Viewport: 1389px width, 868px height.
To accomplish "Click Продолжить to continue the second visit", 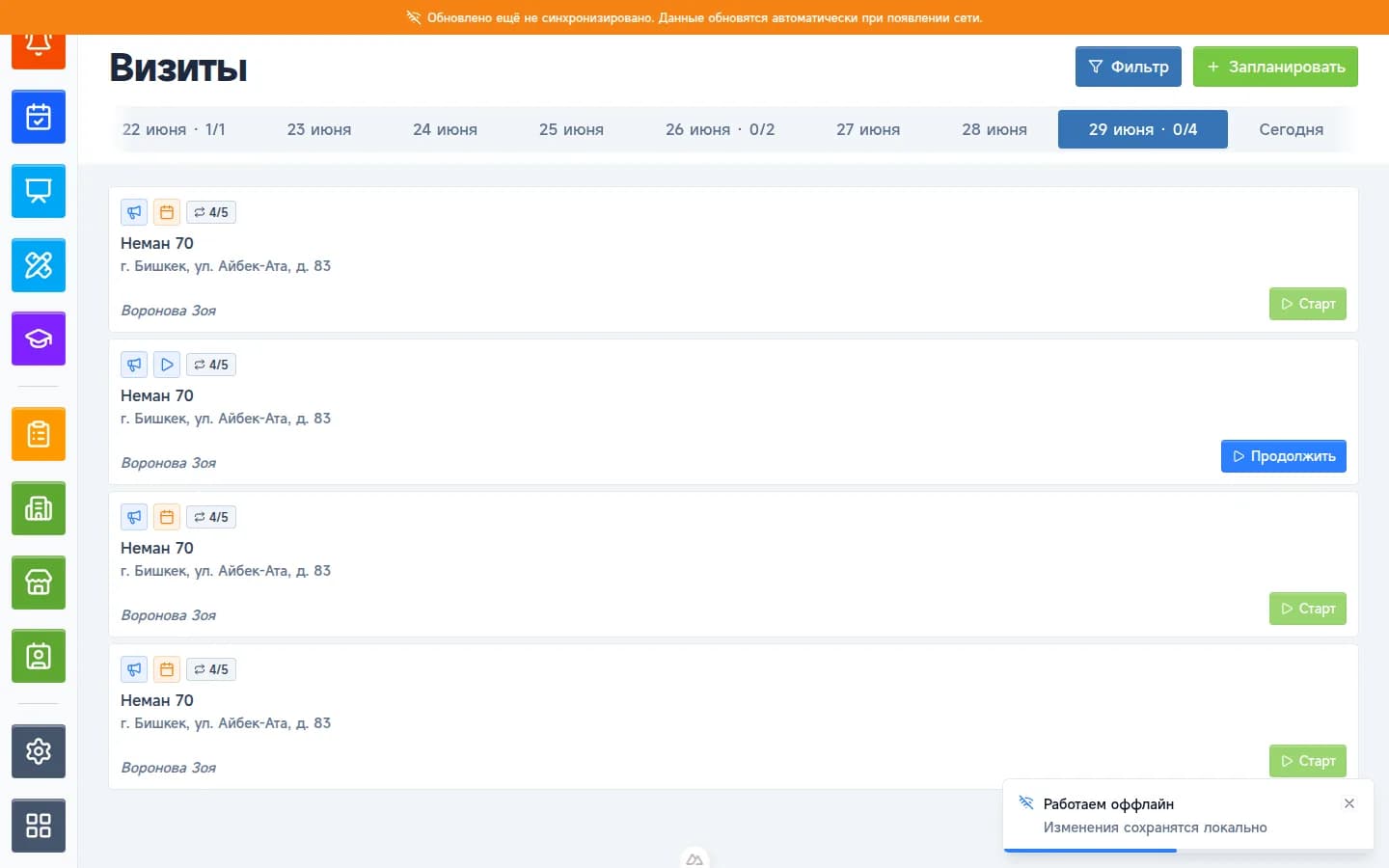I will (x=1284, y=456).
